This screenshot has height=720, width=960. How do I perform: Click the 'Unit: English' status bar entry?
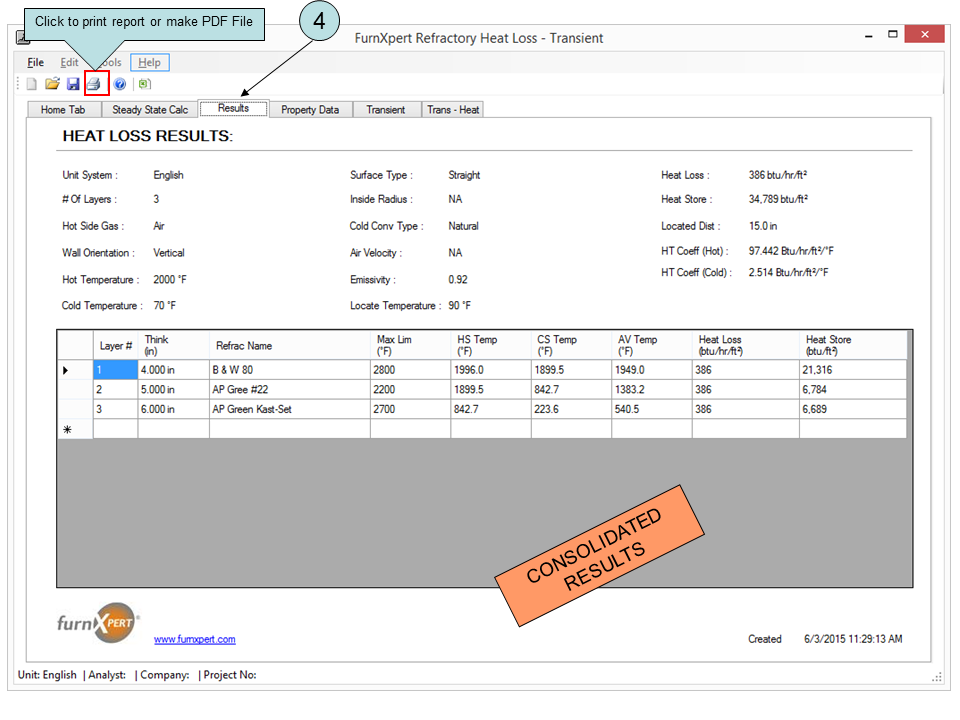pyautogui.click(x=47, y=675)
